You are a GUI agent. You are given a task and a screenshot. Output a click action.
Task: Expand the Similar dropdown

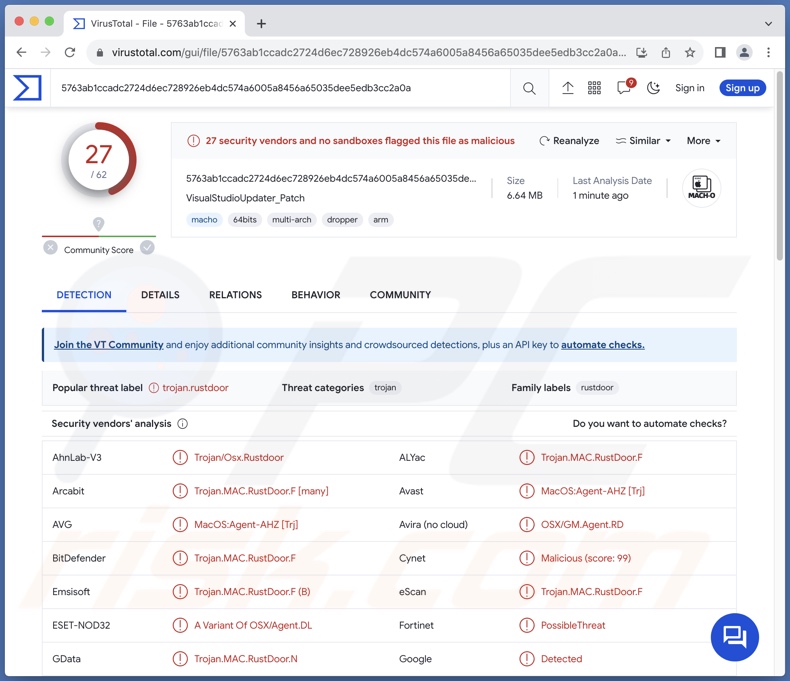(x=643, y=141)
